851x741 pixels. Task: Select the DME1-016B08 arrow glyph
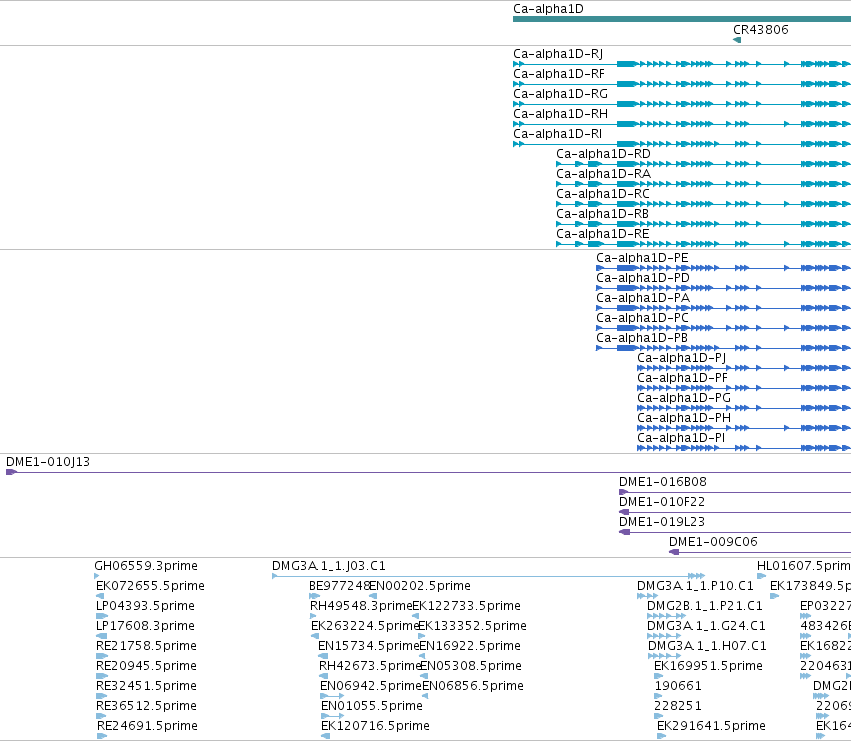pos(624,492)
